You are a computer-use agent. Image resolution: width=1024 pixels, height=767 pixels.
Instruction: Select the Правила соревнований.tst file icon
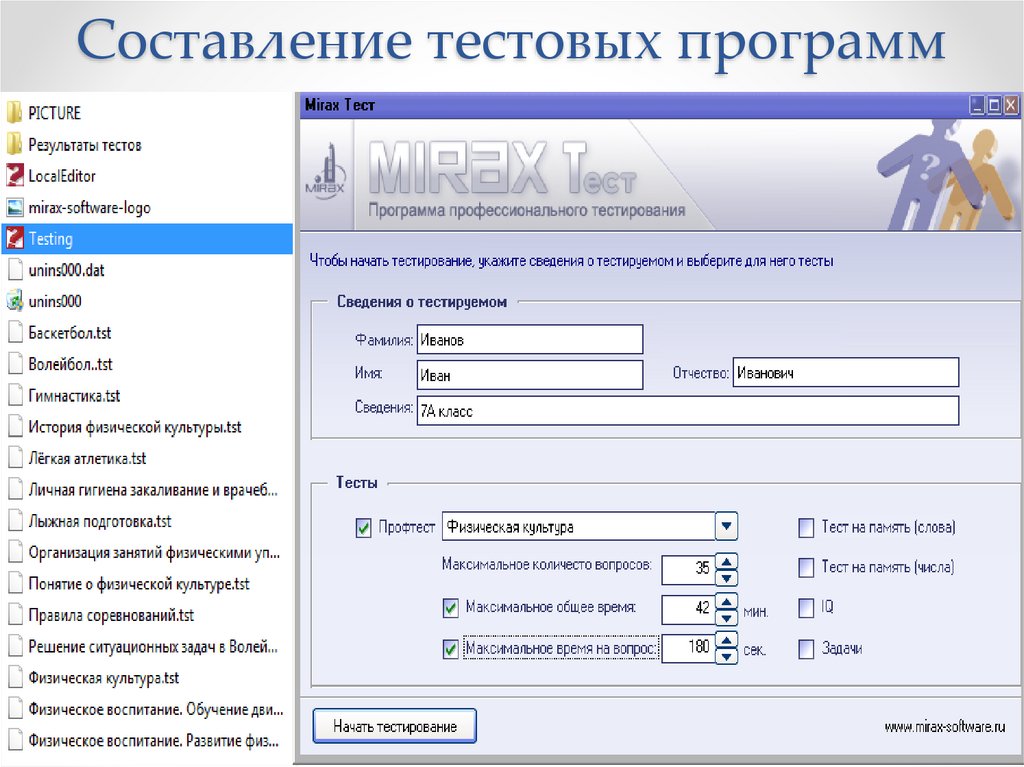tap(15, 614)
